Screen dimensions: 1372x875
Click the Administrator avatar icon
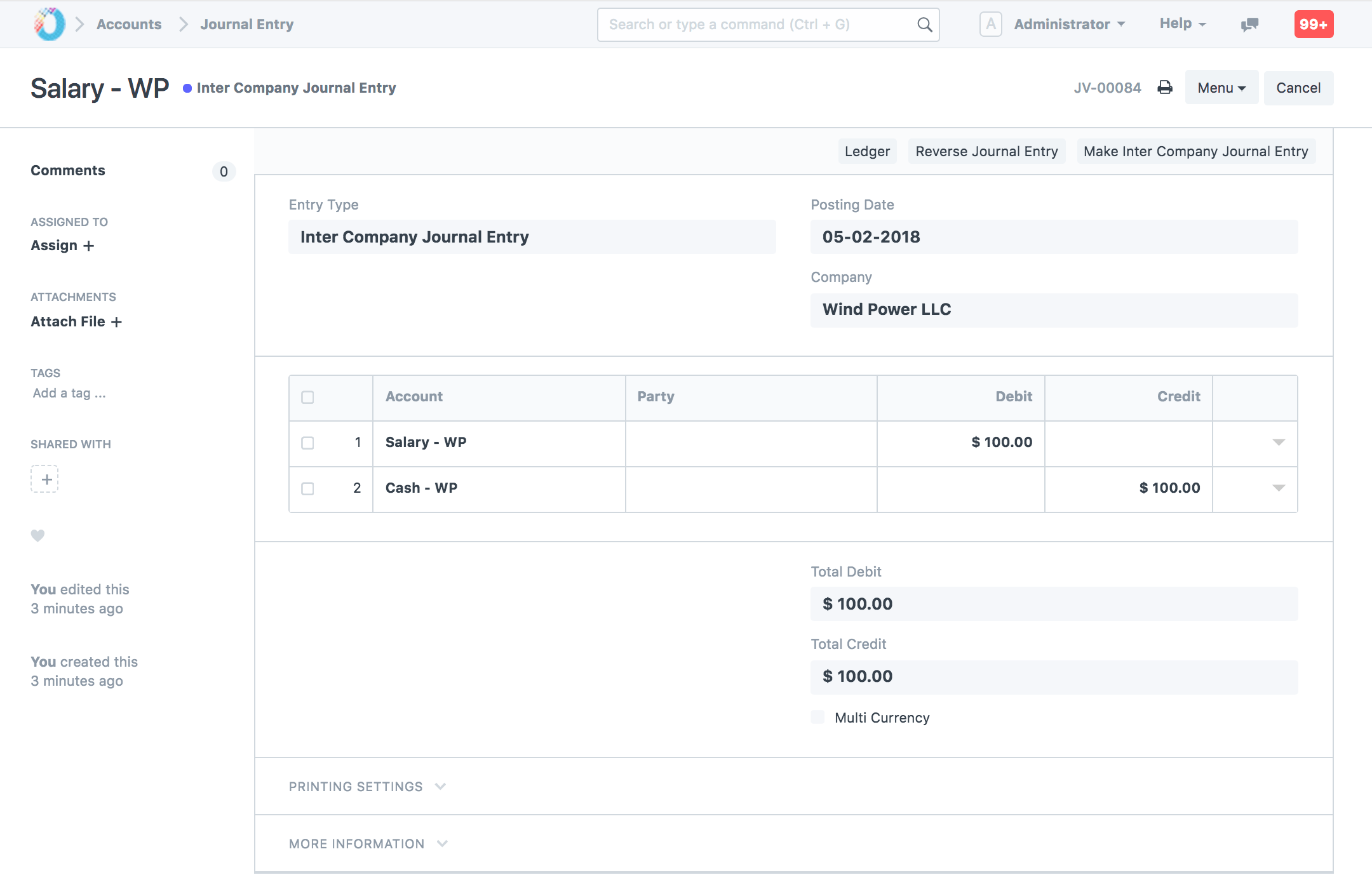[x=990, y=24]
